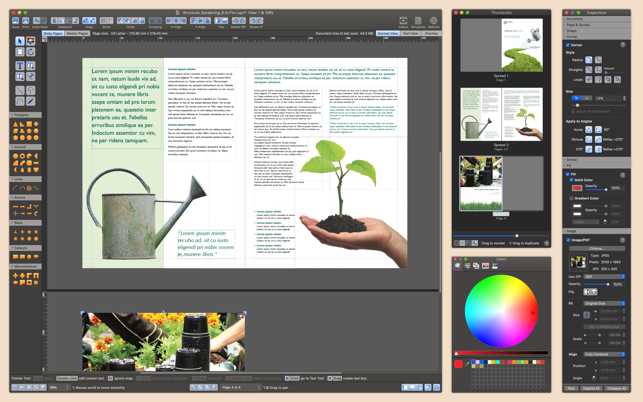Select Spread 2 thumbnail
Image resolution: width=643 pixels, height=402 pixels.
pyautogui.click(x=501, y=114)
